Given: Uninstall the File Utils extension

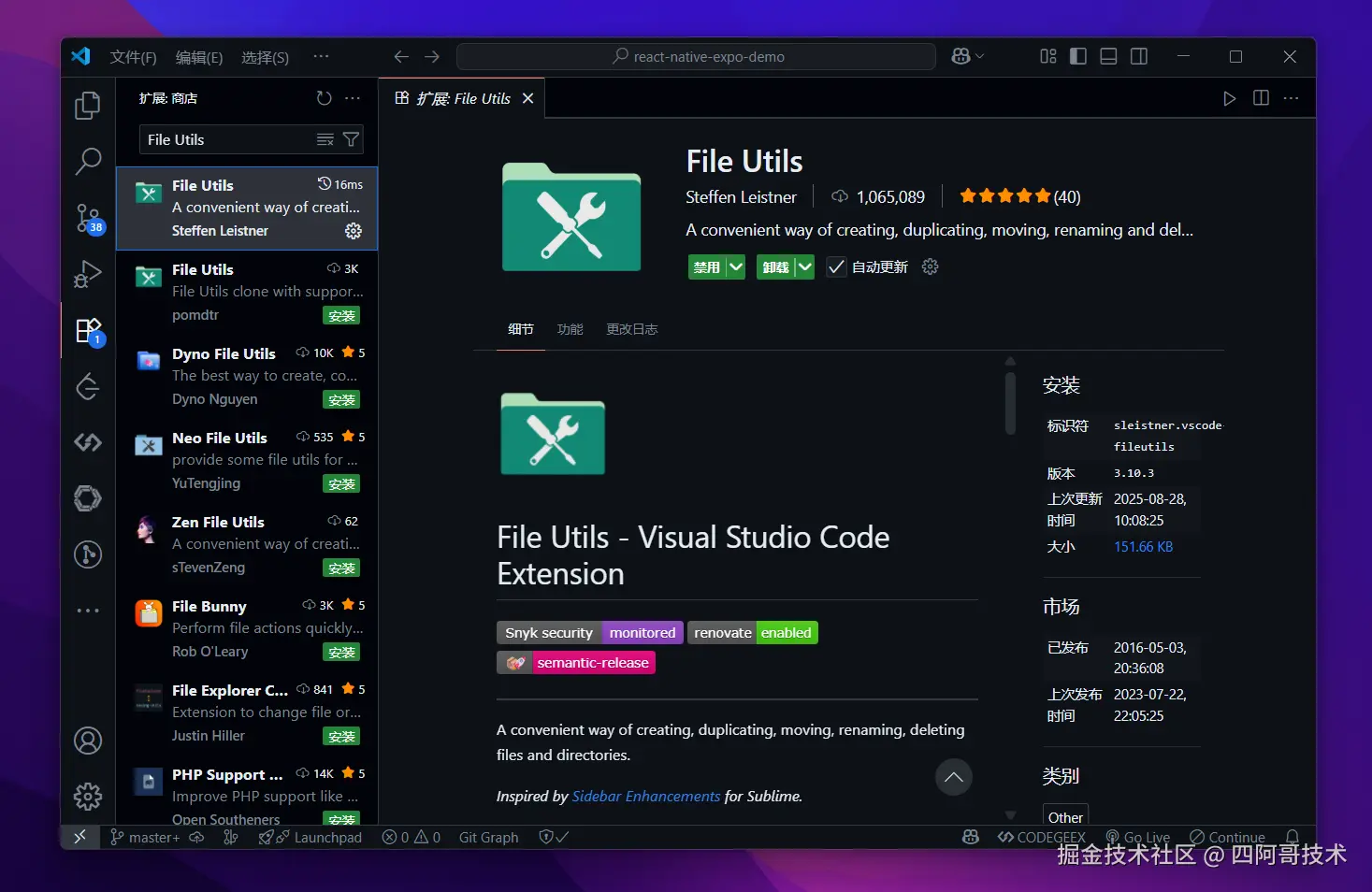Looking at the screenshot, I should (x=775, y=266).
